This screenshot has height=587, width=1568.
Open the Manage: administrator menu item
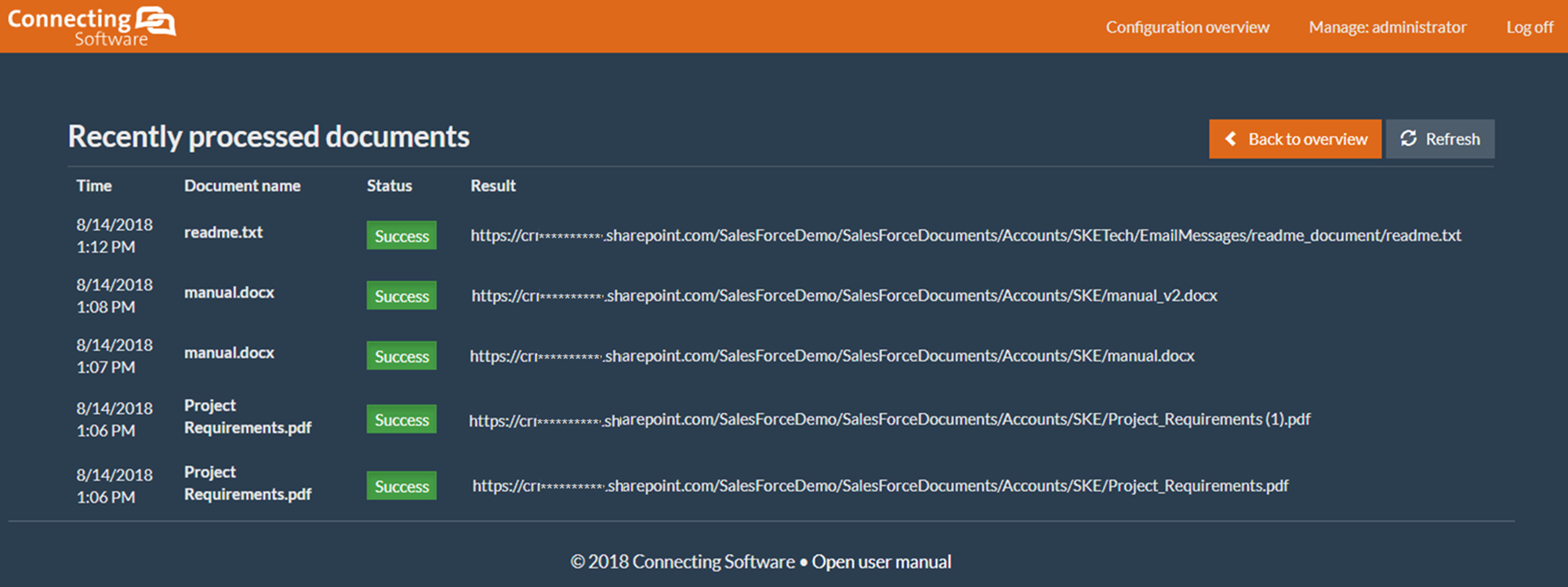tap(1387, 27)
